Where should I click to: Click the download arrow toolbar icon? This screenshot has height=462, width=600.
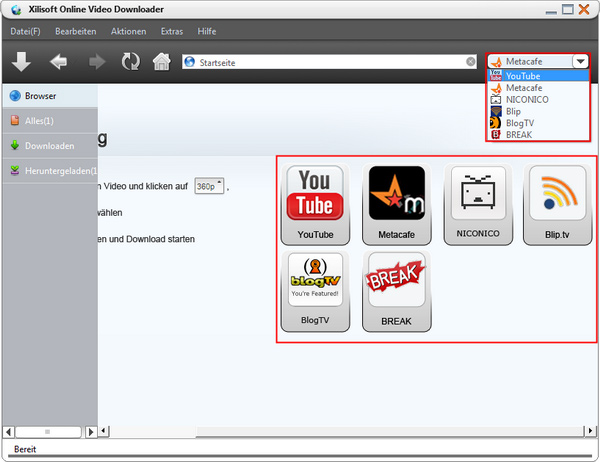(21, 62)
